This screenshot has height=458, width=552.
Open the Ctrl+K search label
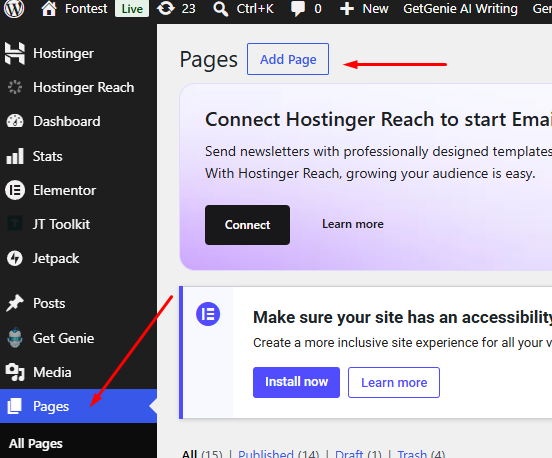coord(255,9)
